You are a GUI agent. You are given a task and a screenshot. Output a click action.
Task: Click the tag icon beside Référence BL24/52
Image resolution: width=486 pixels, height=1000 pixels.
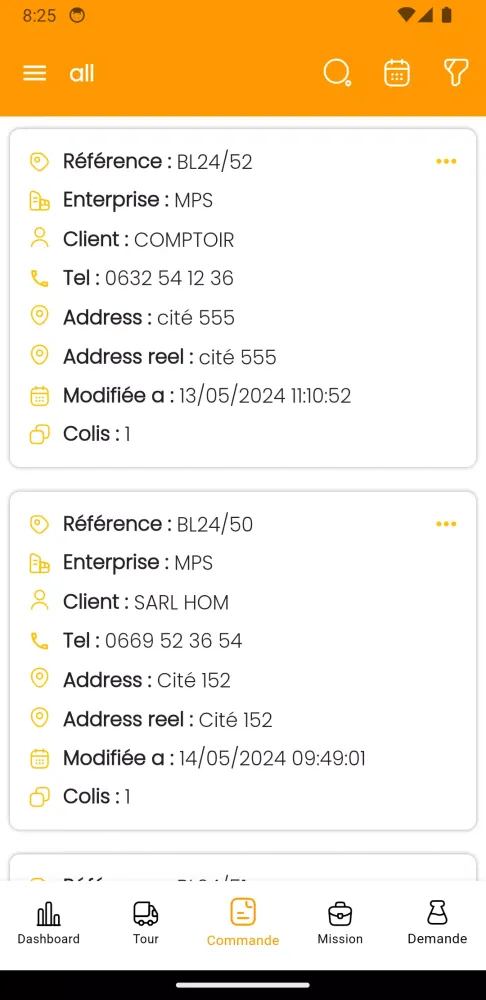40,161
